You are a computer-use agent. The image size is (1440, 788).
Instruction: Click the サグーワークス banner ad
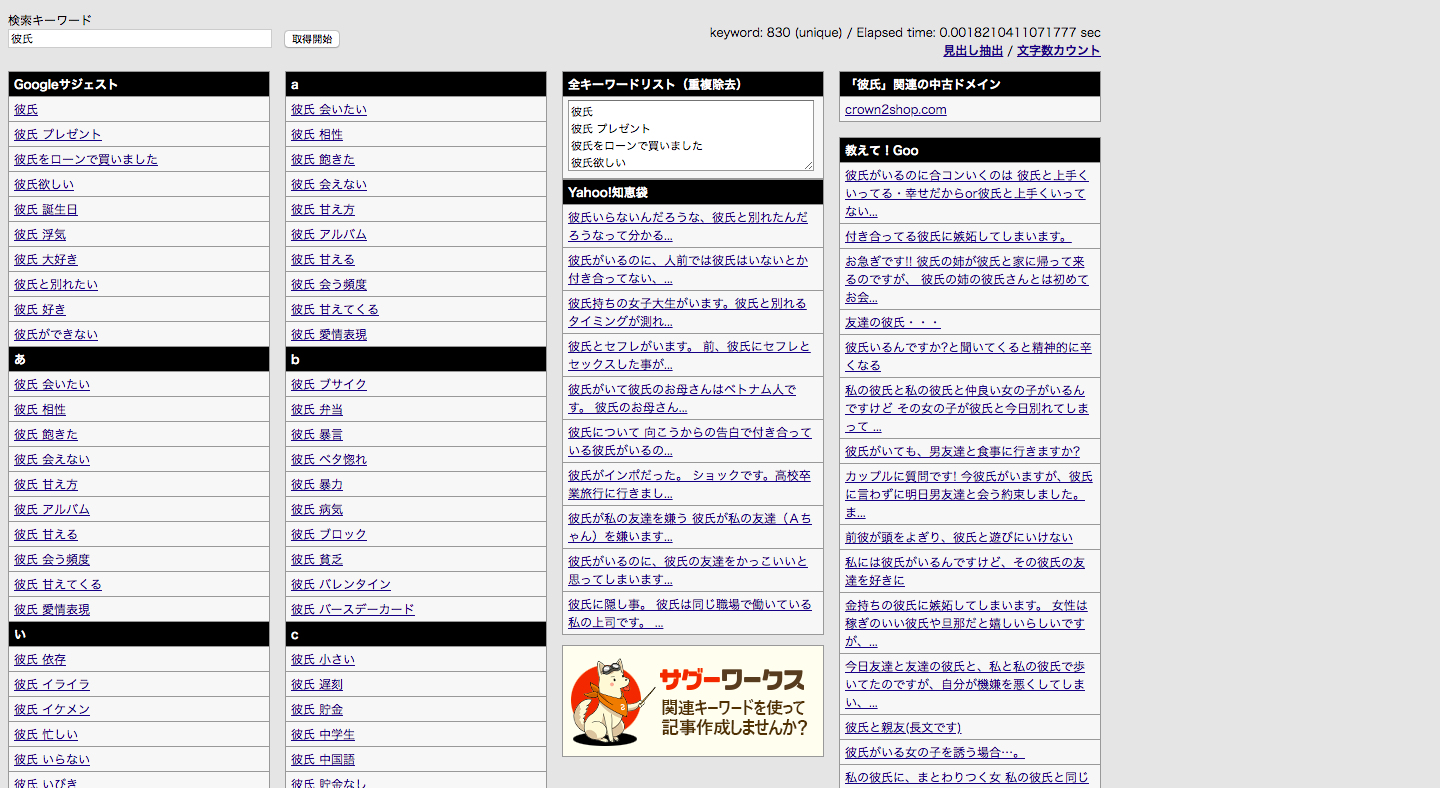tap(693, 701)
